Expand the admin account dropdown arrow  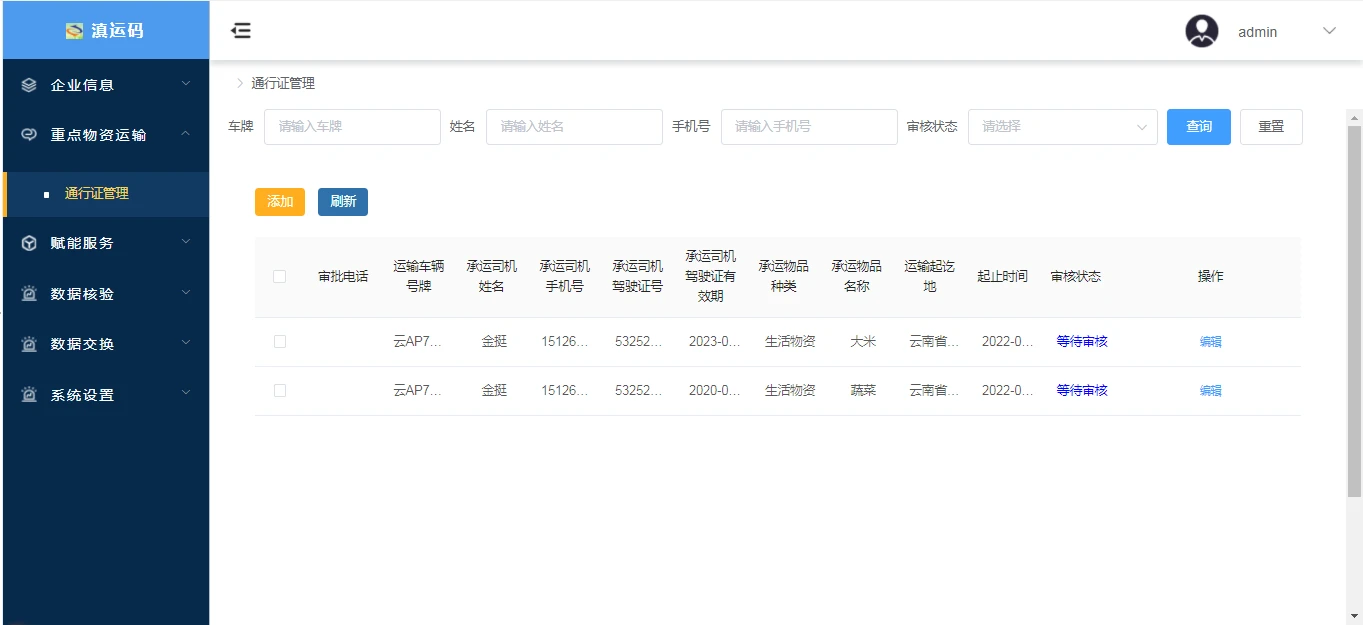click(1329, 31)
